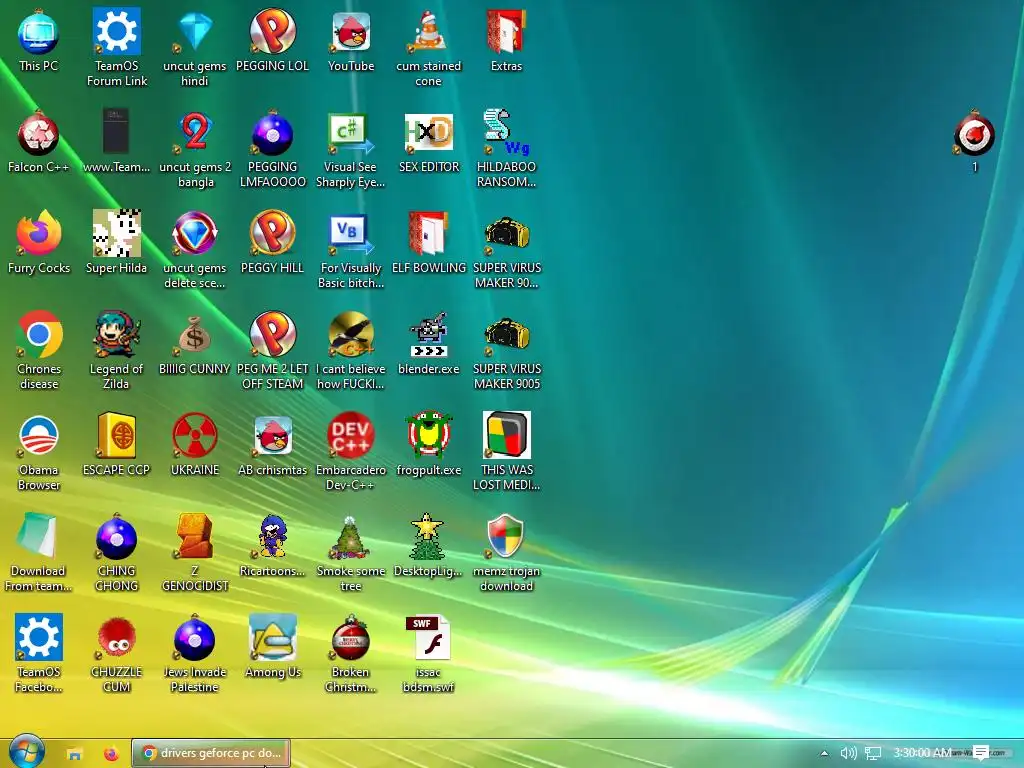Launch the Super Hilda pixel icon
The height and width of the screenshot is (768, 1024).
(116, 234)
